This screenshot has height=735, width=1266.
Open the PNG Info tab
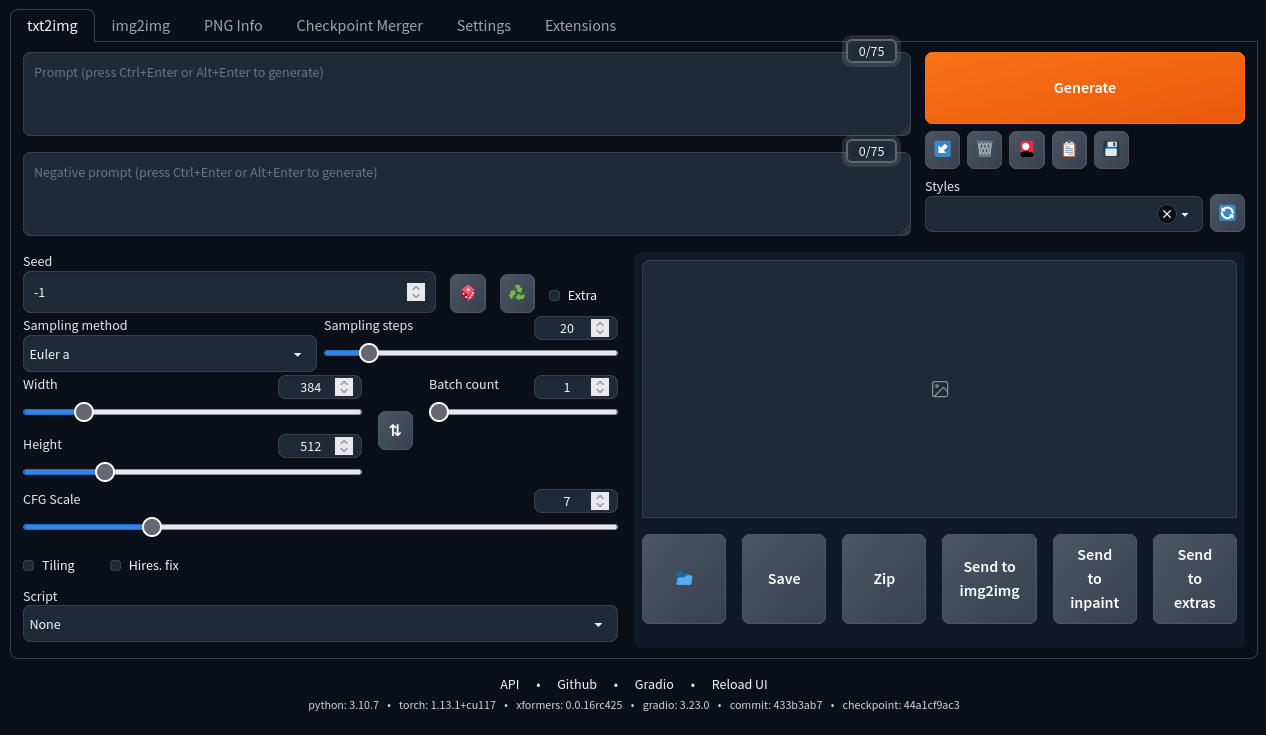(233, 26)
